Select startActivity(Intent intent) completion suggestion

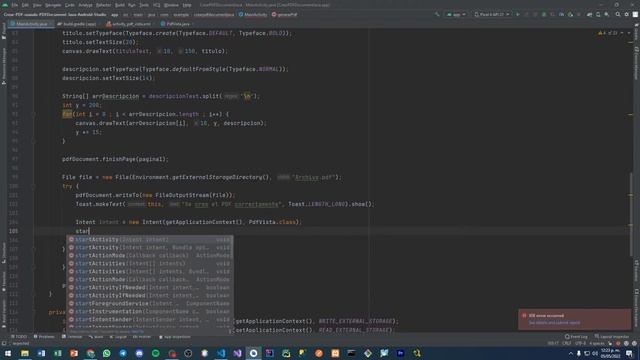click(x=150, y=240)
